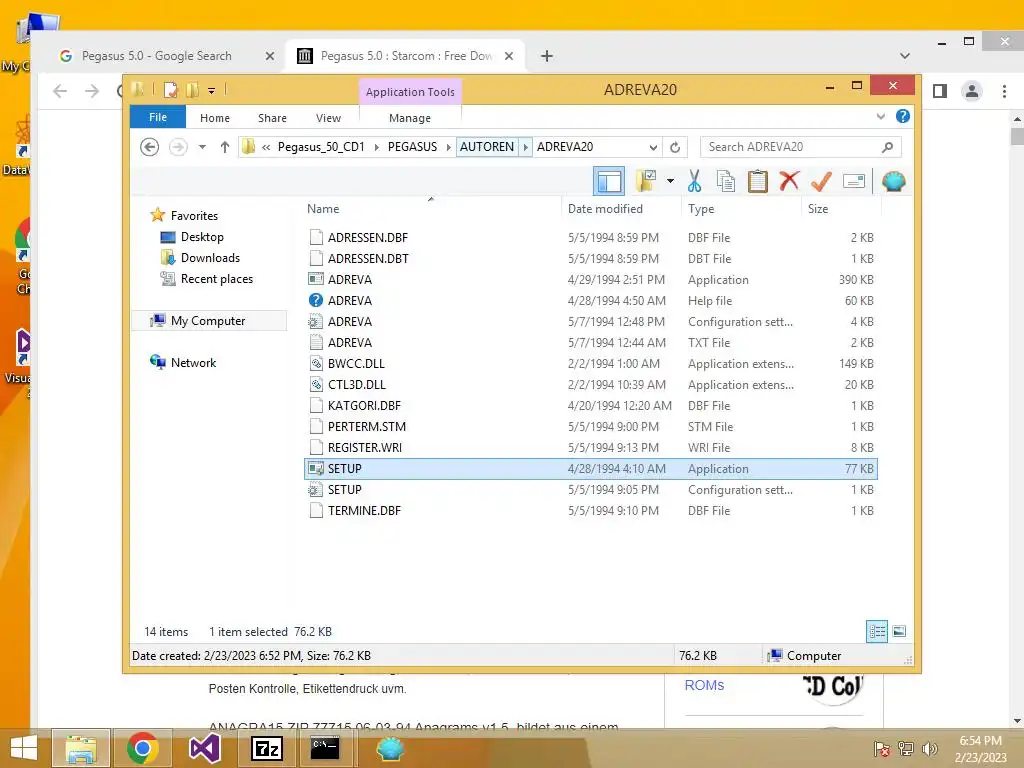Click the red X Delete icon
1024x768 pixels.
(789, 180)
